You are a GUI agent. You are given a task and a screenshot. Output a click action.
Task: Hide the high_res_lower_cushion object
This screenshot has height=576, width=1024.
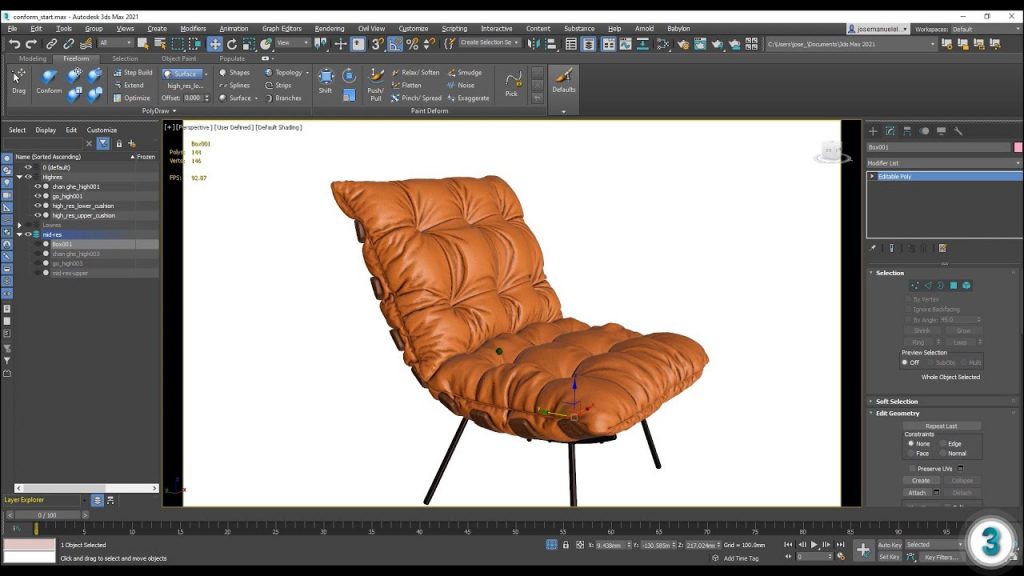click(38, 204)
